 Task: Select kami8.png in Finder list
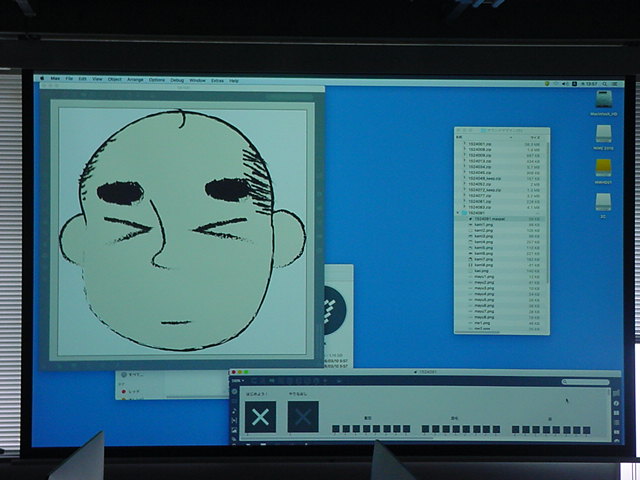click(484, 265)
